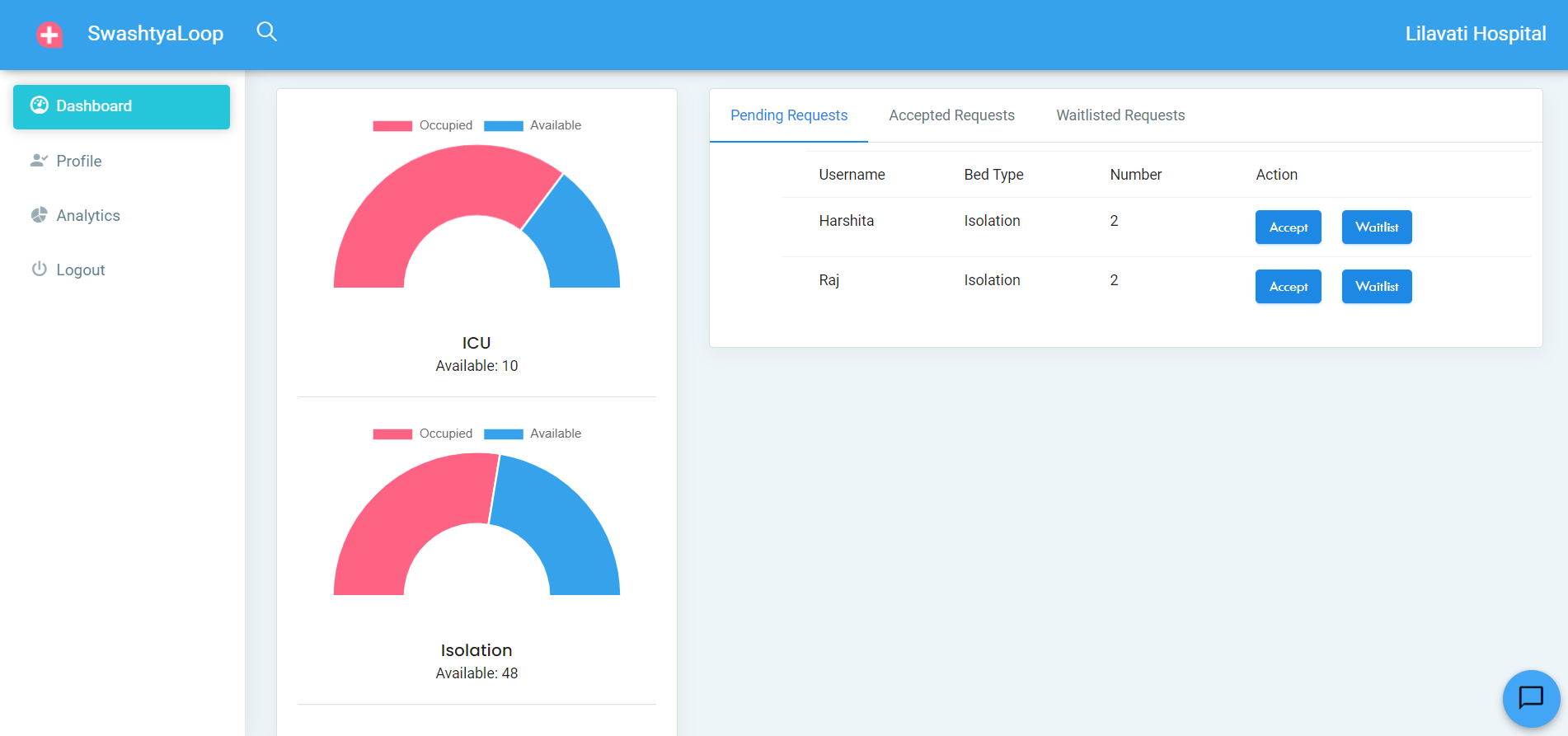Click the Analytics pie chart icon
Image resolution: width=1568 pixels, height=736 pixels.
pos(39,215)
